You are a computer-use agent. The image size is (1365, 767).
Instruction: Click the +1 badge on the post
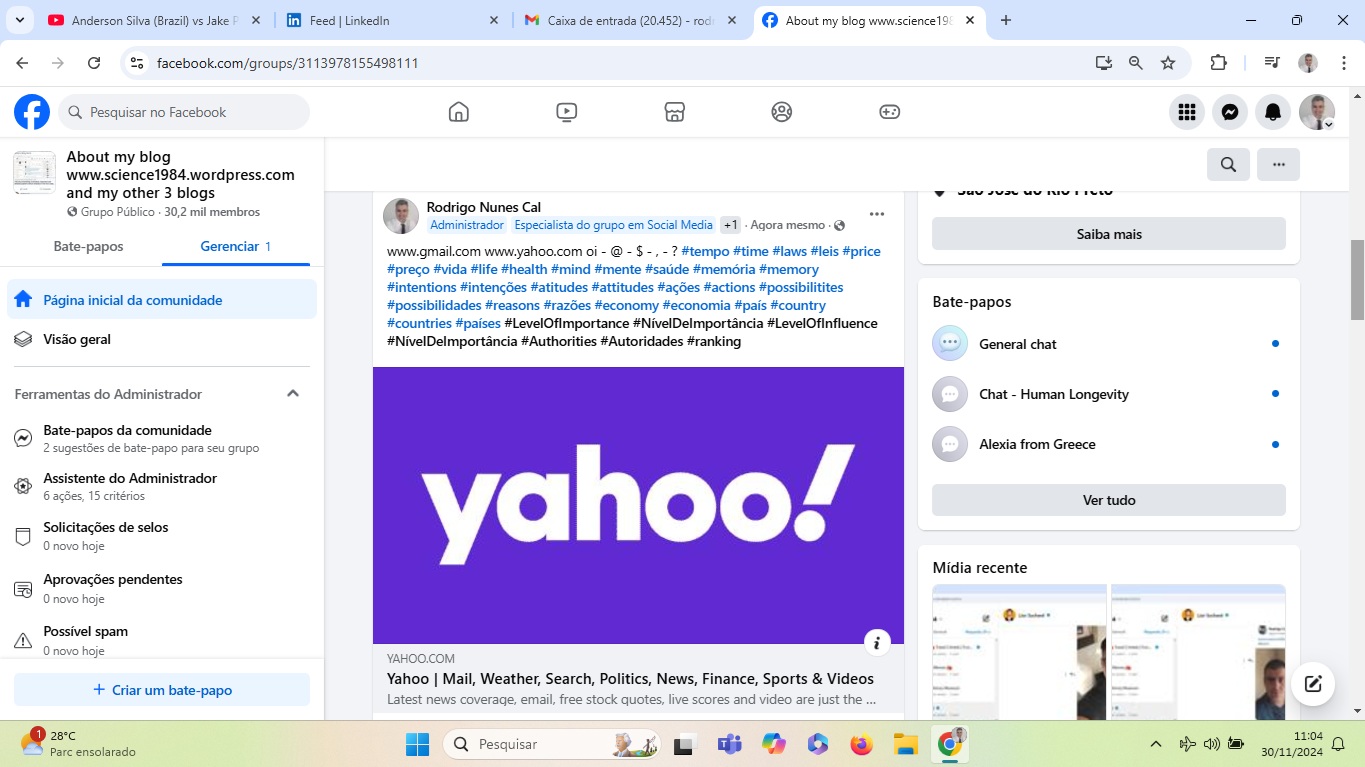[731, 225]
